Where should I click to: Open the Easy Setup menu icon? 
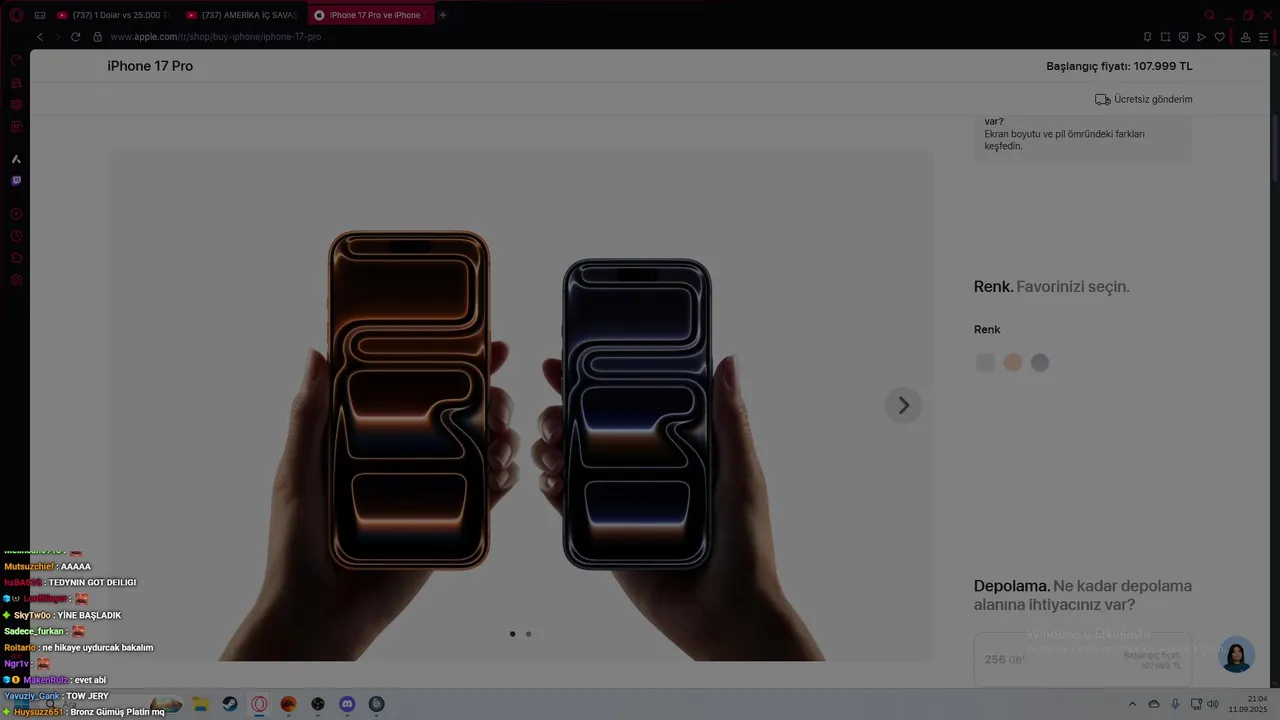[1263, 37]
